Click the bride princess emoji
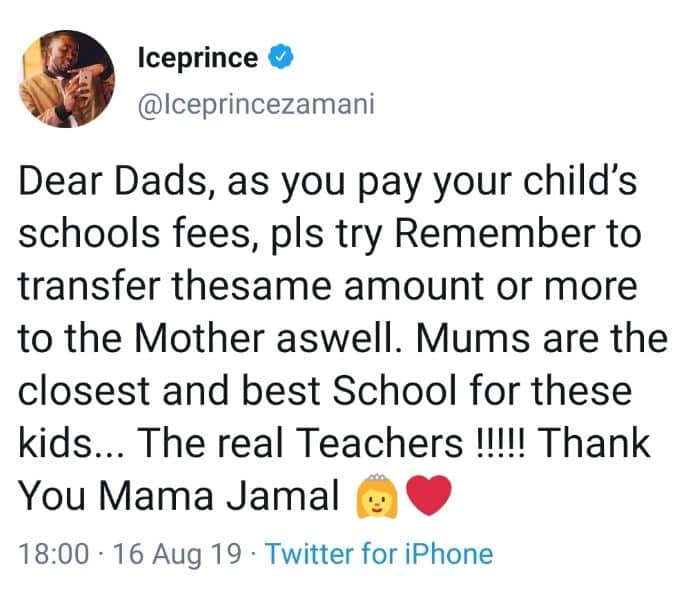 tap(377, 496)
